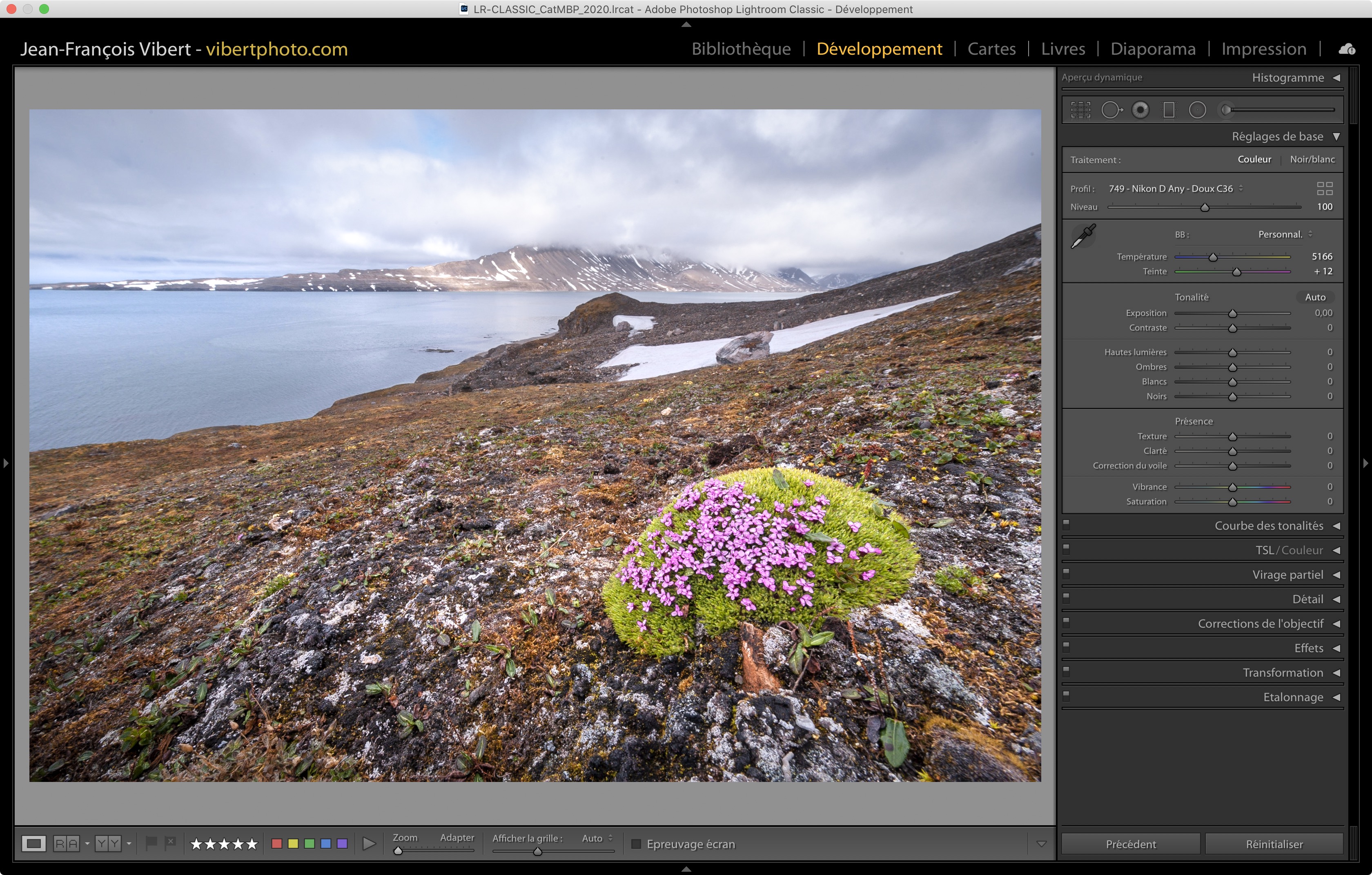1372x875 pixels.
Task: Switch to Loupe view mode icon
Action: coord(33,844)
